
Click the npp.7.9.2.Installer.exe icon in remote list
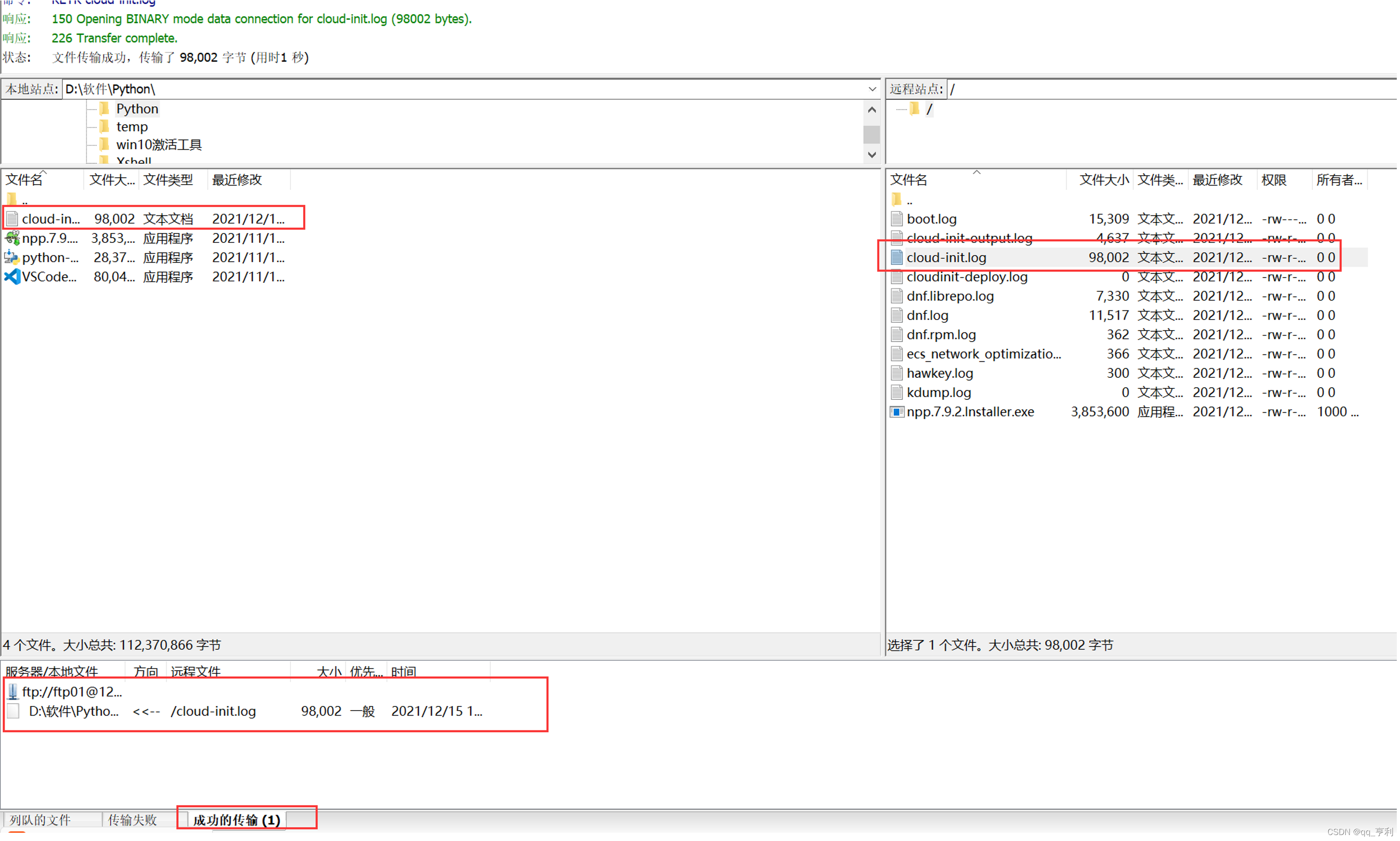click(897, 412)
